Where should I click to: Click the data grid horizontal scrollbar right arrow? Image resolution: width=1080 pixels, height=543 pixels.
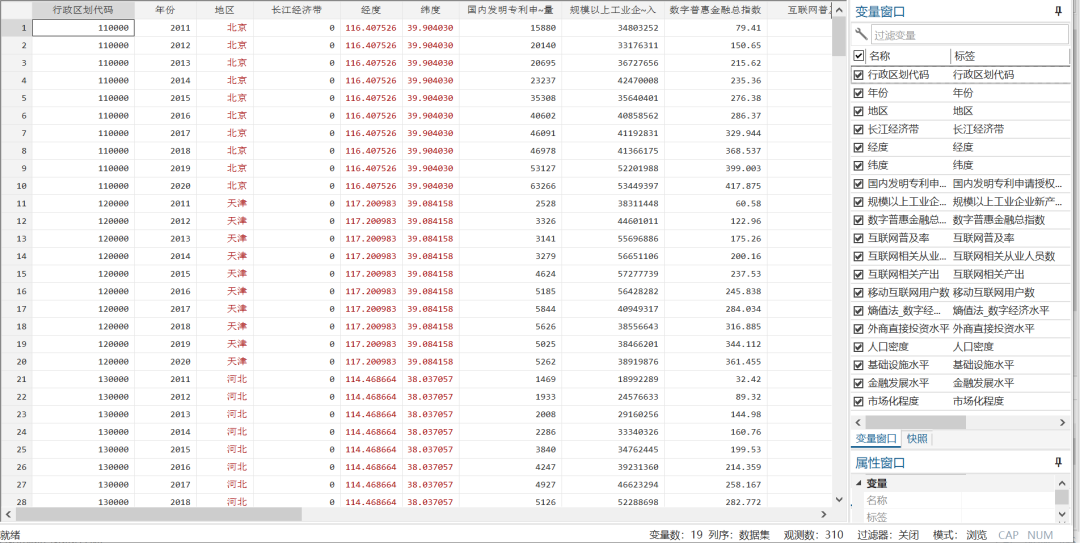tap(823, 514)
